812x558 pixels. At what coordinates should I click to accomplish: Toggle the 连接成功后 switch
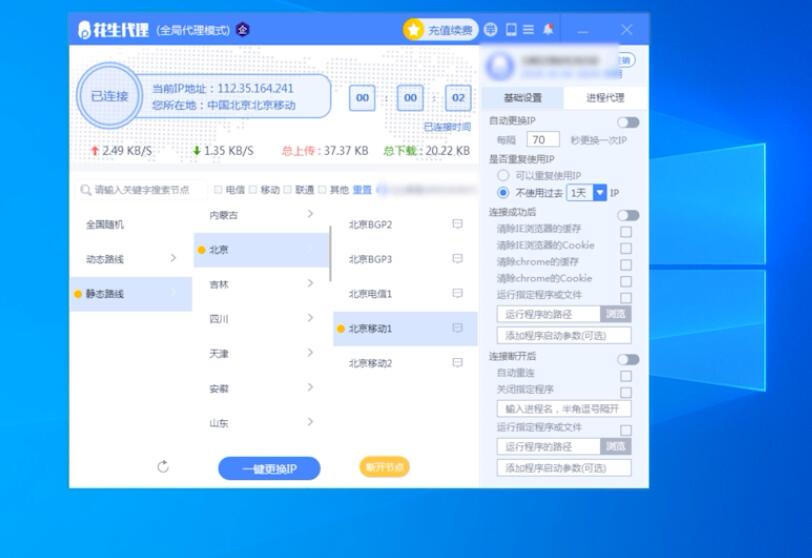[628, 215]
